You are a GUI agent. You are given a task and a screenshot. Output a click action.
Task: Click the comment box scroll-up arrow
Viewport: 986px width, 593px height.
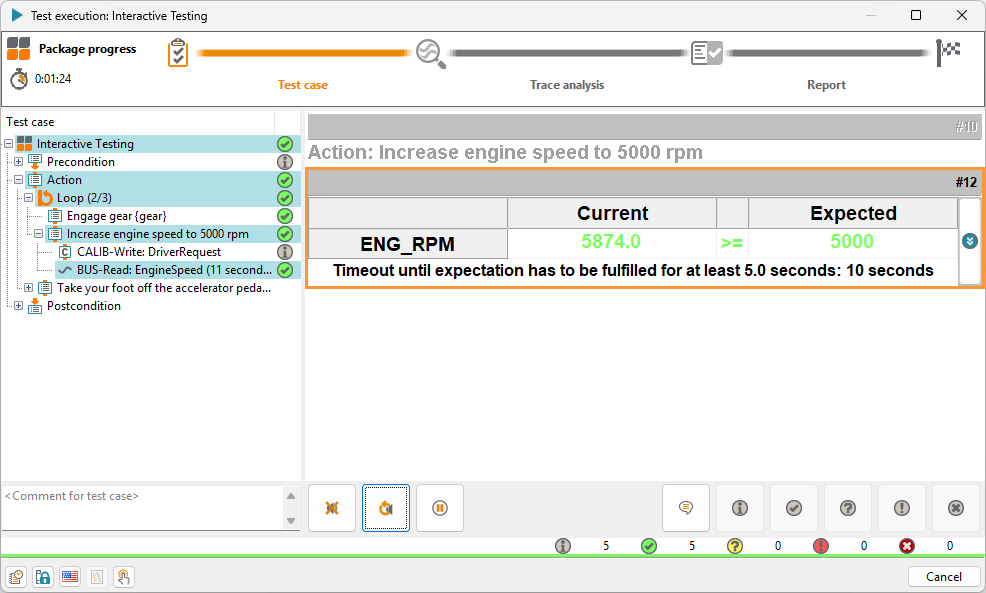291,496
